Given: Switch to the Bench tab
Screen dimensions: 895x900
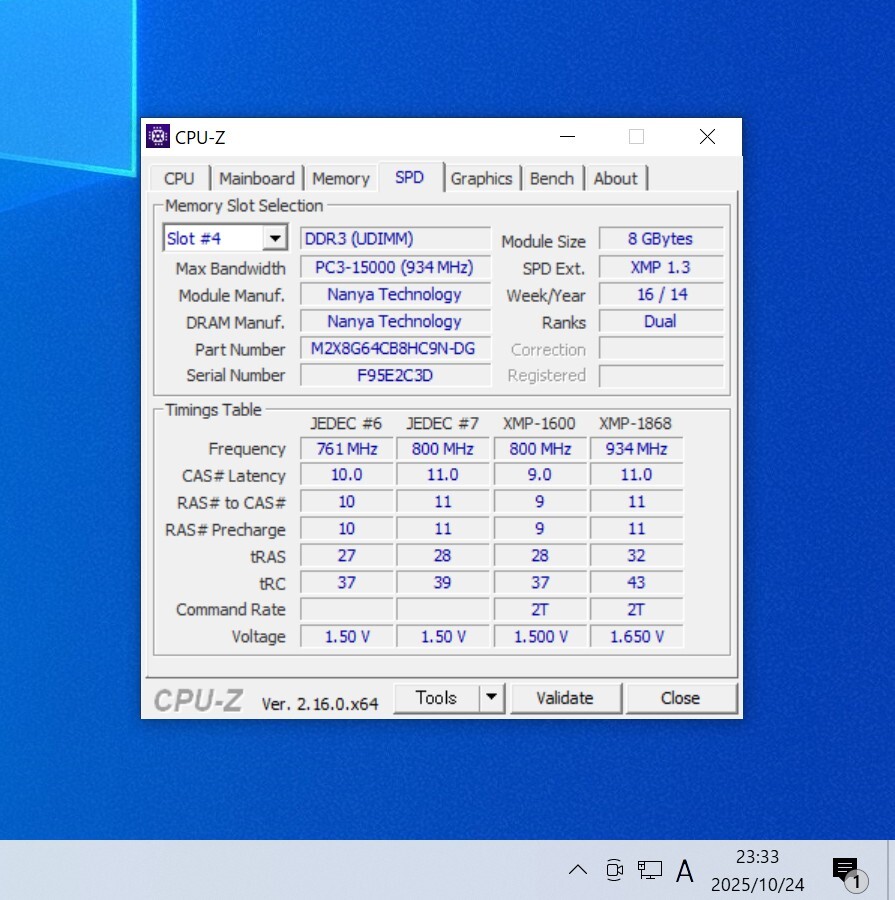Looking at the screenshot, I should coord(551,178).
